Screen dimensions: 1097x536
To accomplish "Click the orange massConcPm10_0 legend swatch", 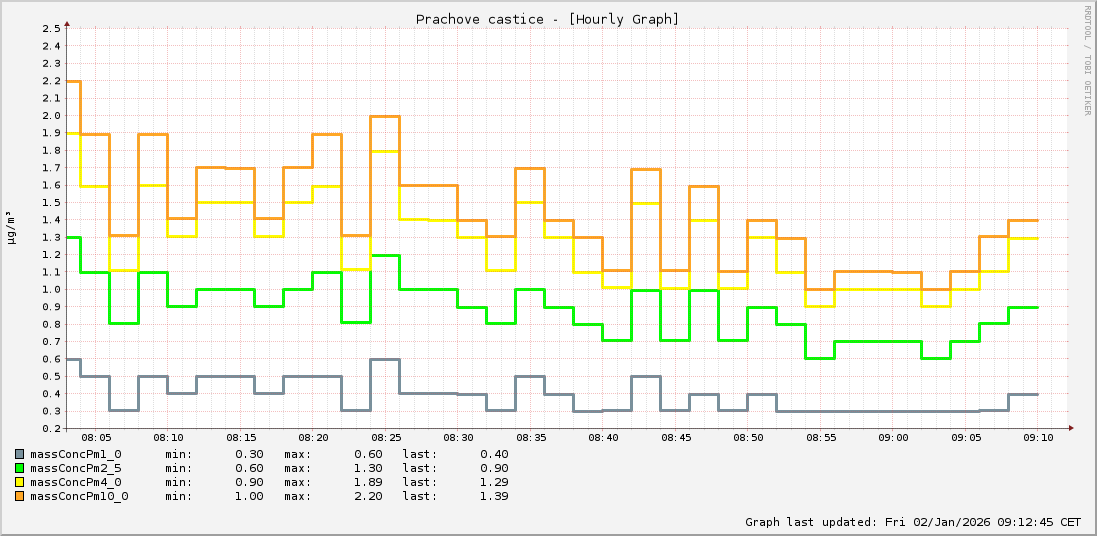I will [19, 496].
